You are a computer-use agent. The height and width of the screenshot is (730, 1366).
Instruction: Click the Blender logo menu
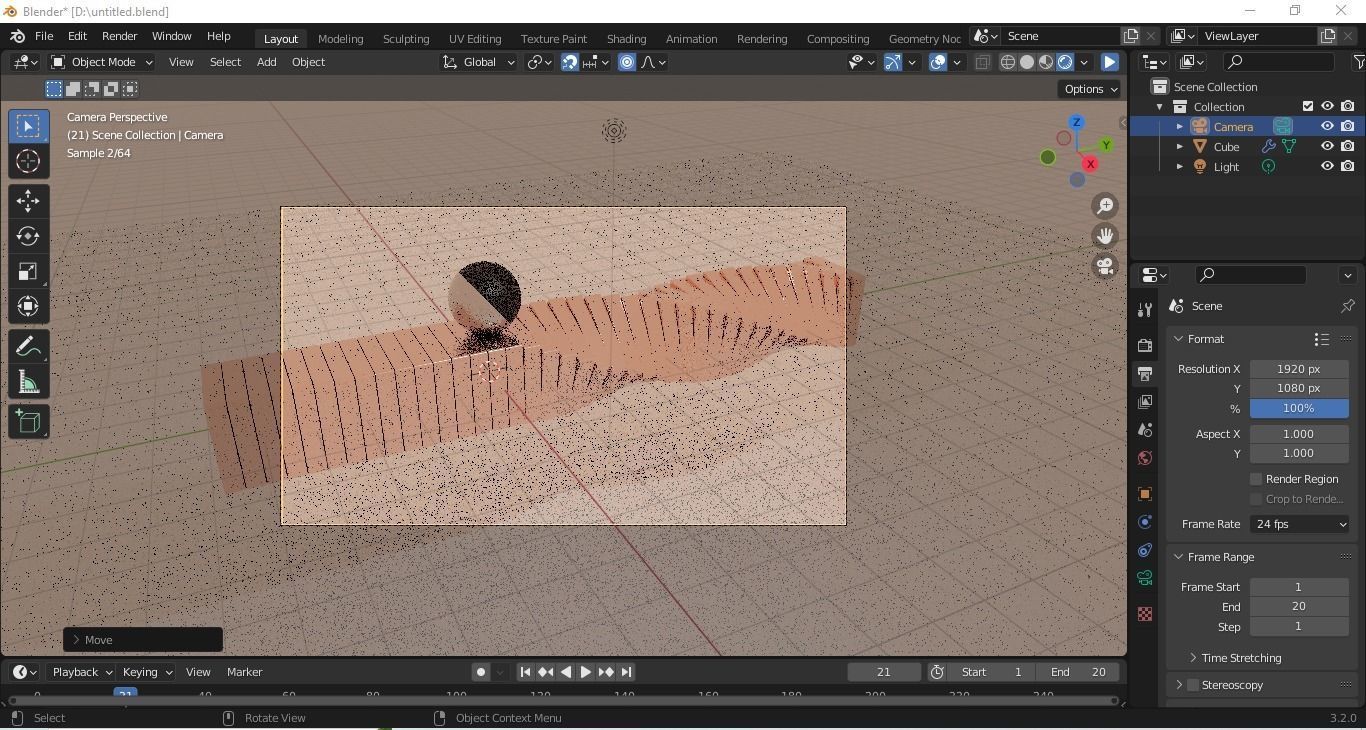tap(17, 36)
